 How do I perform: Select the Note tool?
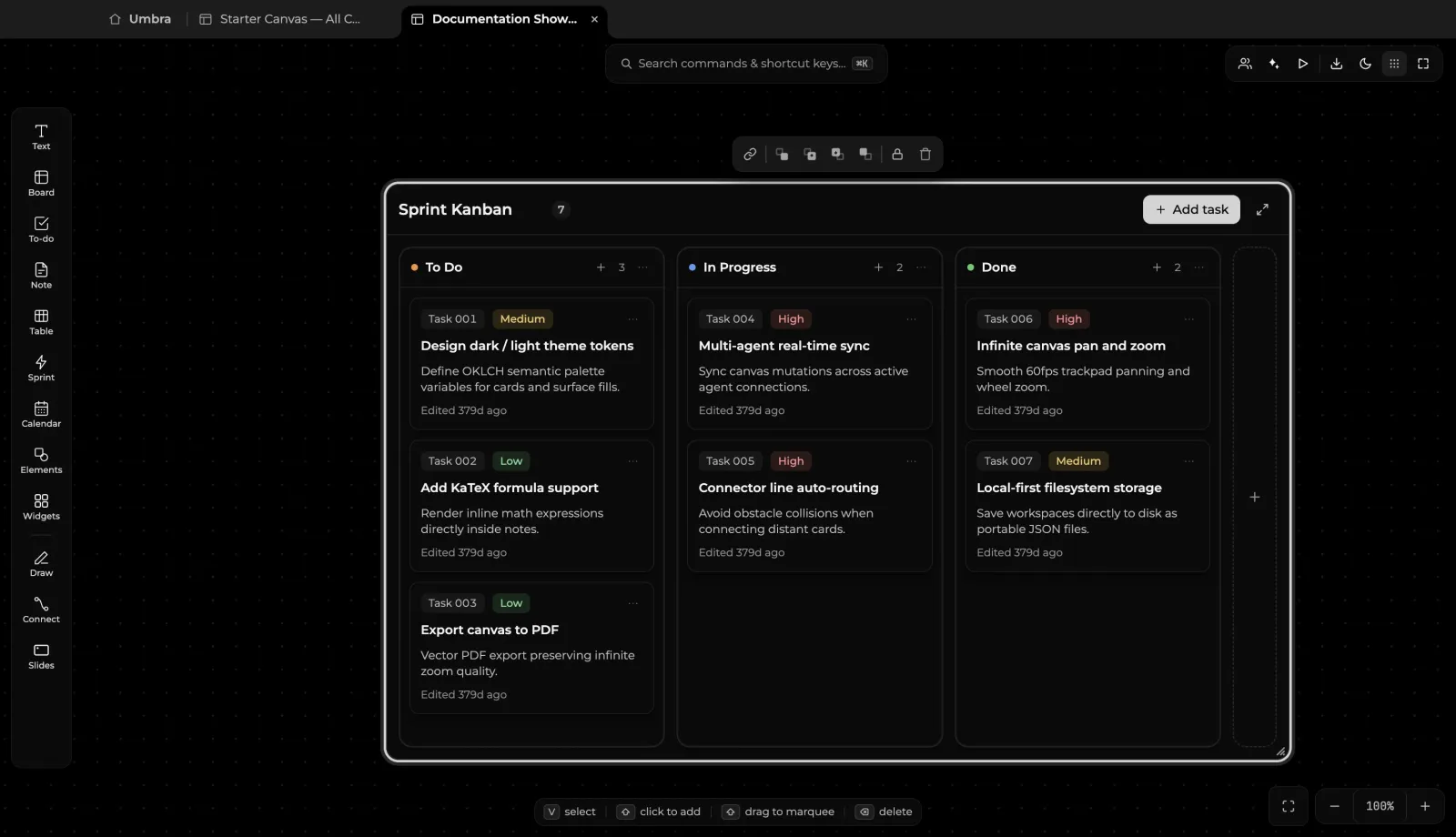(x=41, y=276)
